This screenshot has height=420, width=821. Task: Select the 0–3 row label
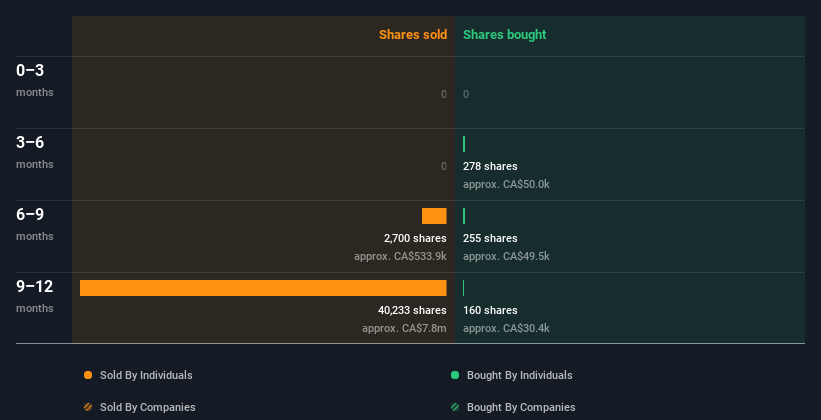pos(30,70)
